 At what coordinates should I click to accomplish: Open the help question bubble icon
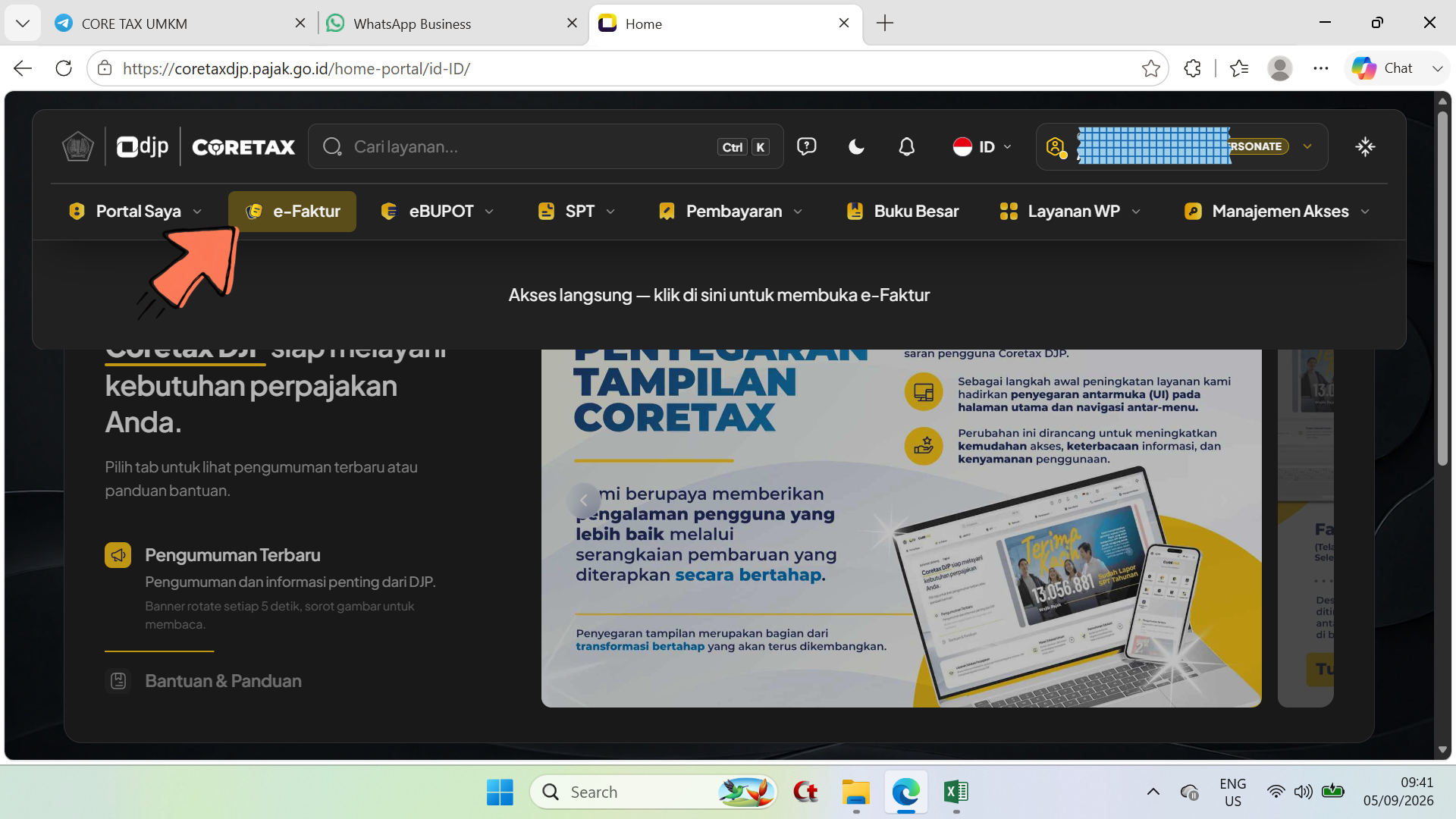[806, 146]
